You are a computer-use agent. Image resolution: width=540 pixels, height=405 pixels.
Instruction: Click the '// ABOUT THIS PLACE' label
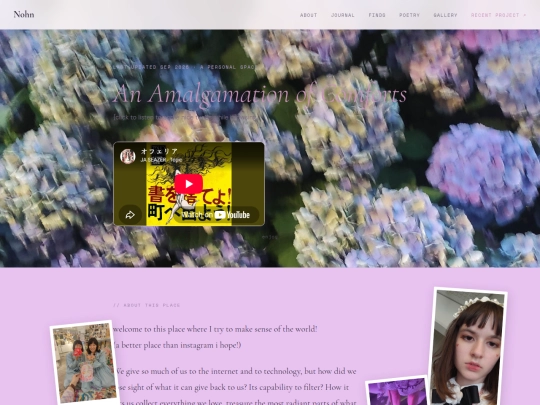[x=147, y=305]
